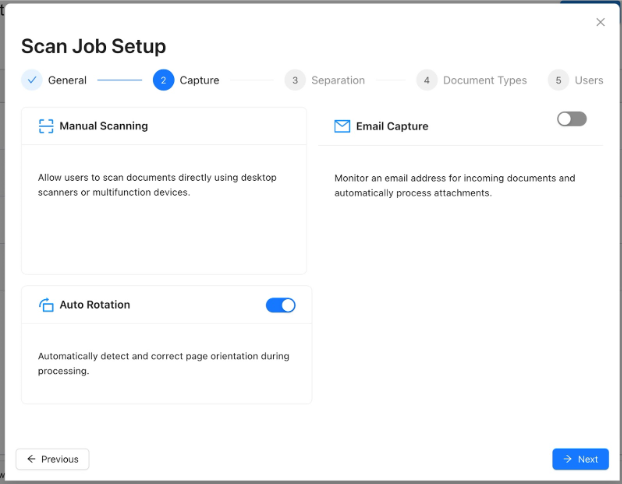This screenshot has width=622, height=484.
Task: Click the General step checkmark icon
Action: 32,80
